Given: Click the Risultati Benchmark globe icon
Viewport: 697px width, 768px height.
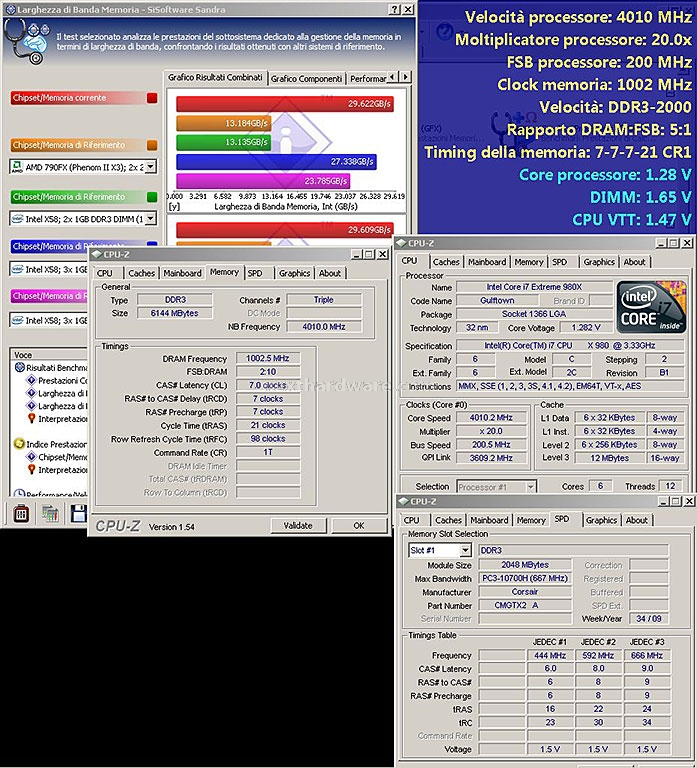Looking at the screenshot, I should tap(20, 367).
